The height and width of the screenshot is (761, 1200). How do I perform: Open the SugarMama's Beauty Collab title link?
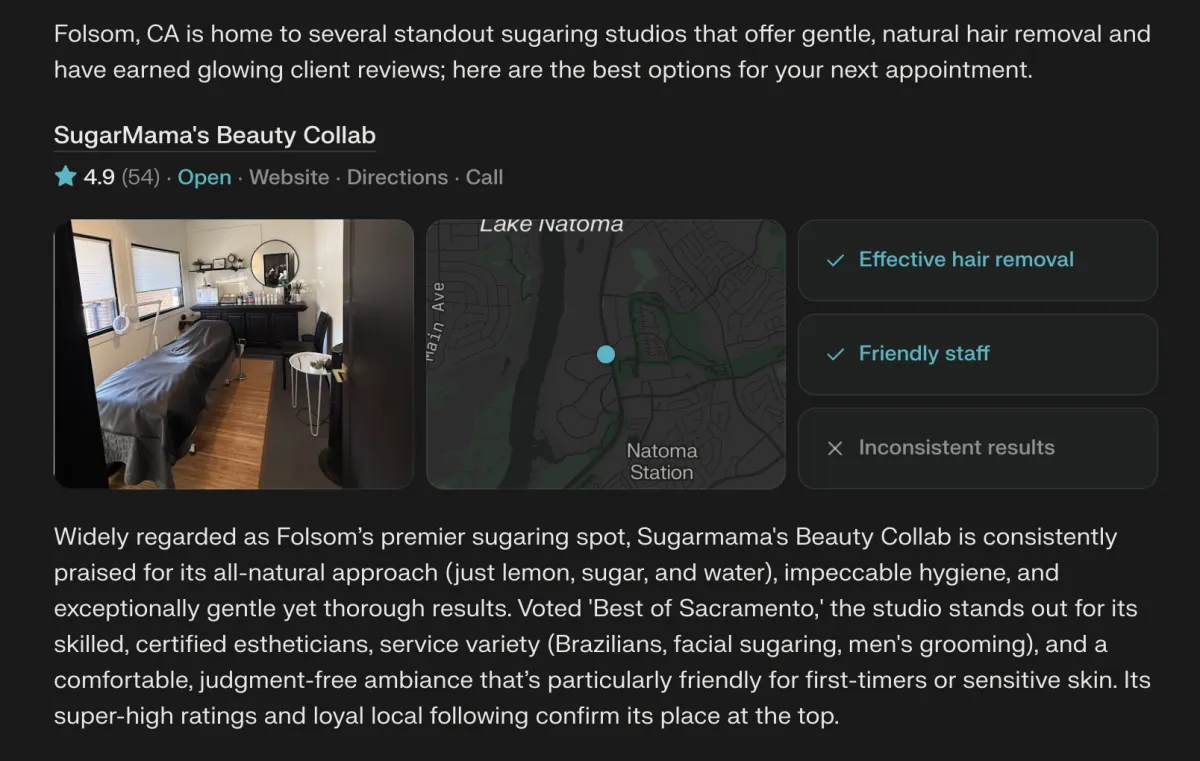[x=215, y=135]
